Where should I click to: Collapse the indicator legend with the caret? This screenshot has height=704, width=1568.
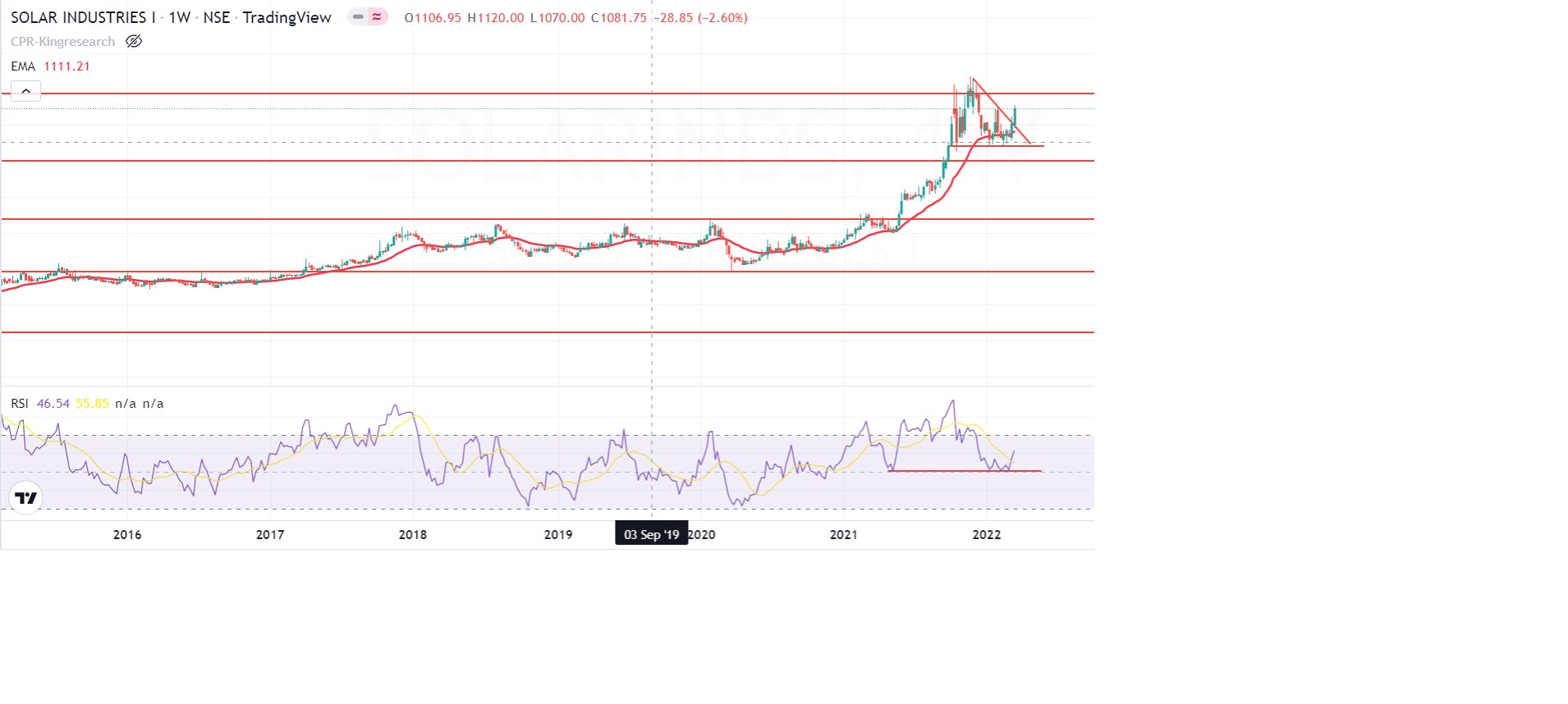point(26,91)
